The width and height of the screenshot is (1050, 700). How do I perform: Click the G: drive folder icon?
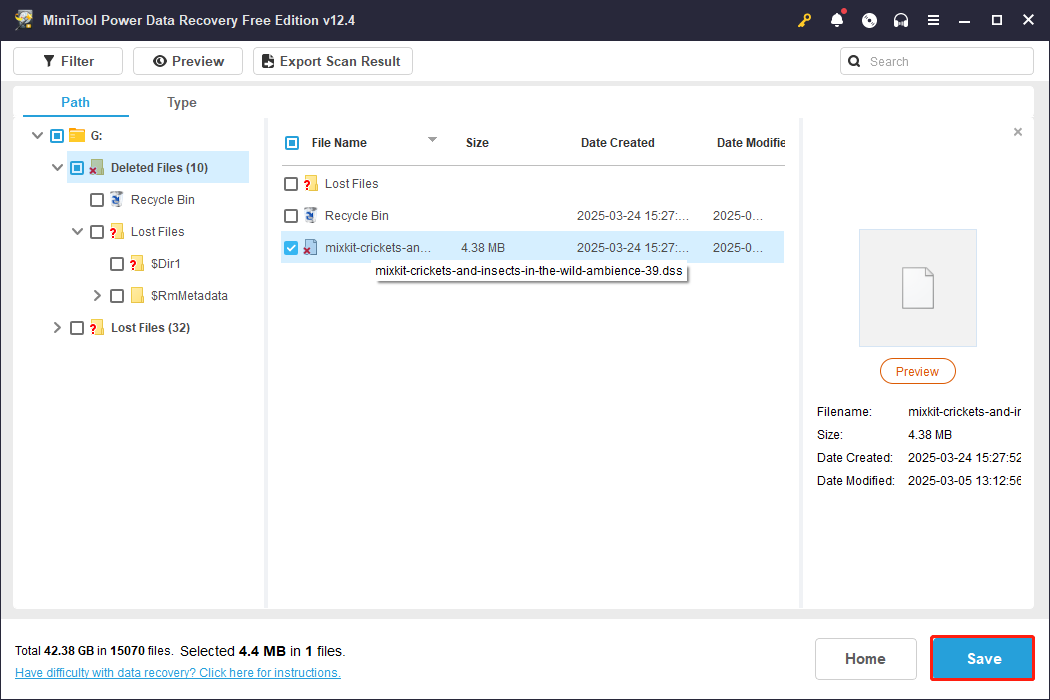(x=77, y=135)
